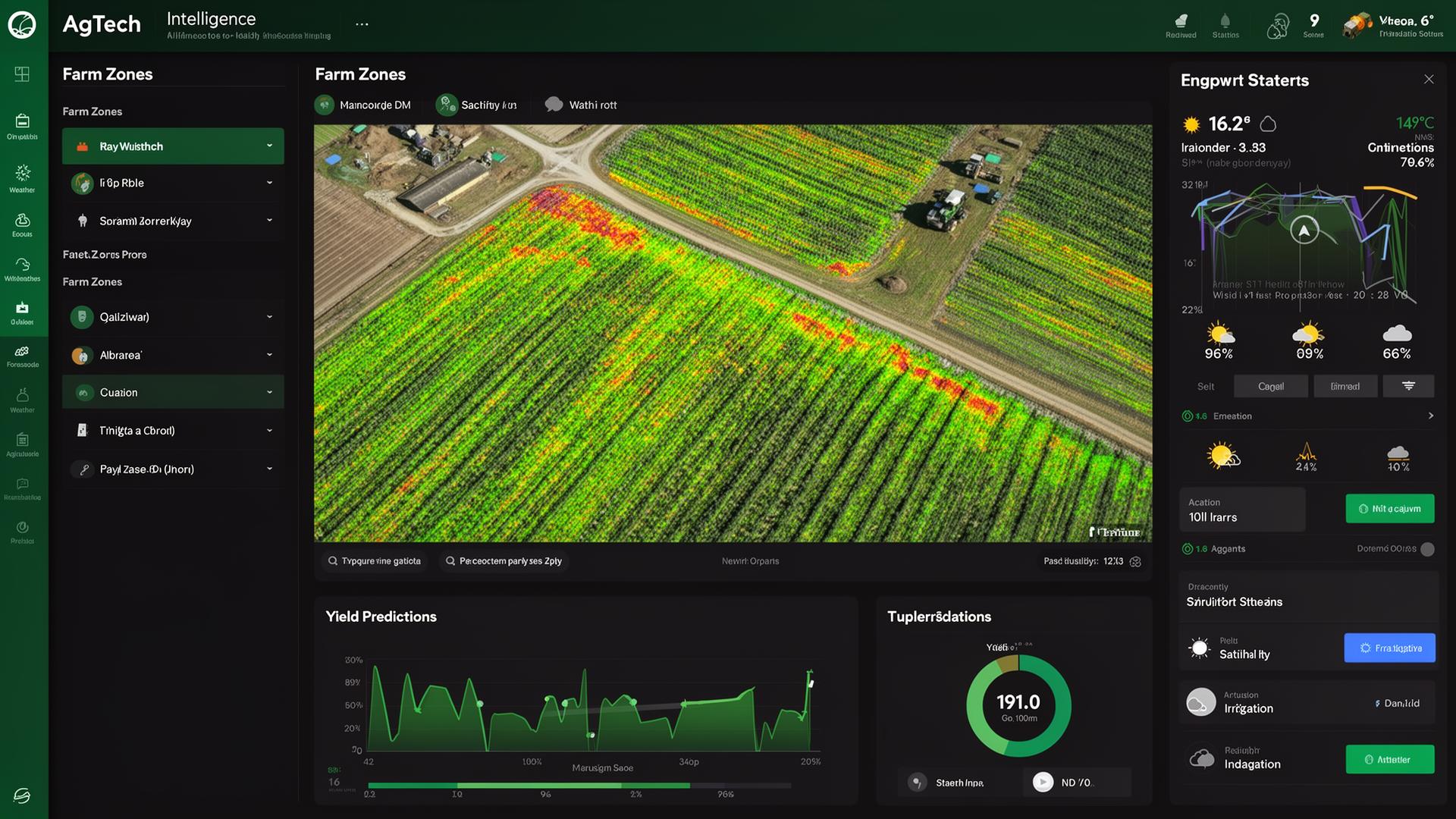1456x819 pixels.
Task: Open the Forecast panel from the sidebar
Action: (x=23, y=355)
